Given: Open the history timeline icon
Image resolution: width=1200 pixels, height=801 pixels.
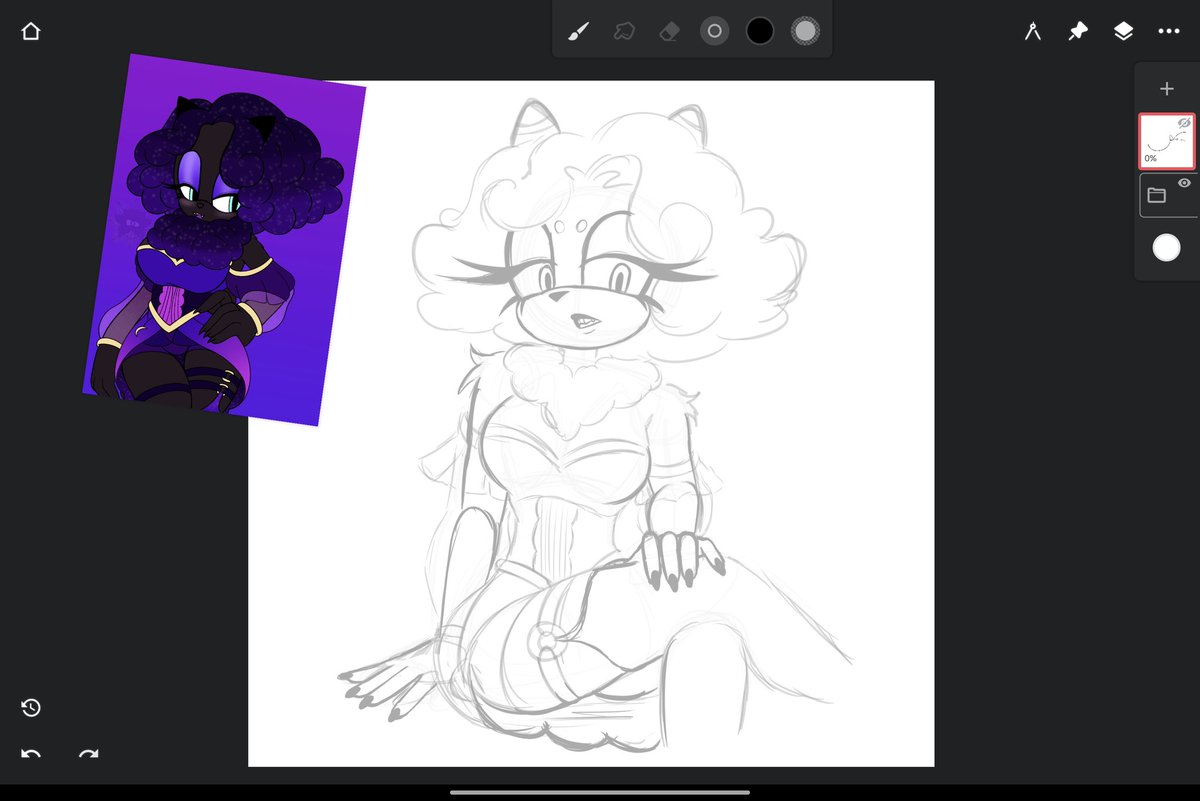Looking at the screenshot, I should tap(31, 708).
